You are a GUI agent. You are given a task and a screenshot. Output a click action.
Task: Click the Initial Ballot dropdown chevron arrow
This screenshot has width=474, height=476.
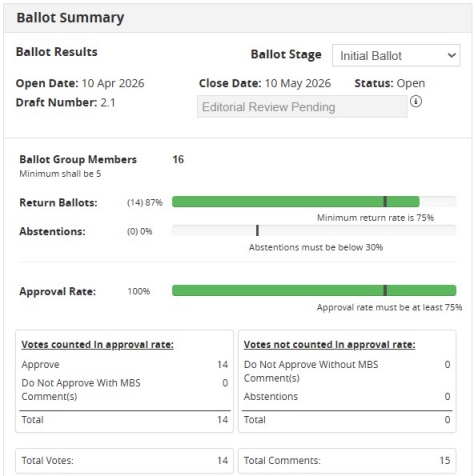[x=451, y=55]
